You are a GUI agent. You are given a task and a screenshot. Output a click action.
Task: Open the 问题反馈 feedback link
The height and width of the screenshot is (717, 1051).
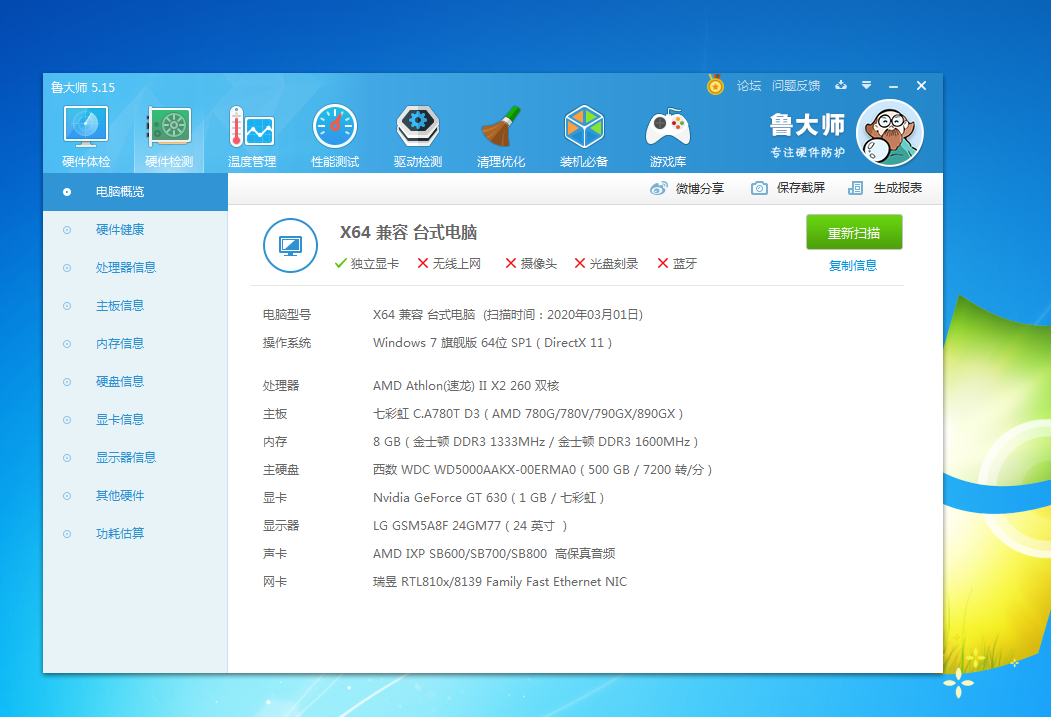[796, 86]
